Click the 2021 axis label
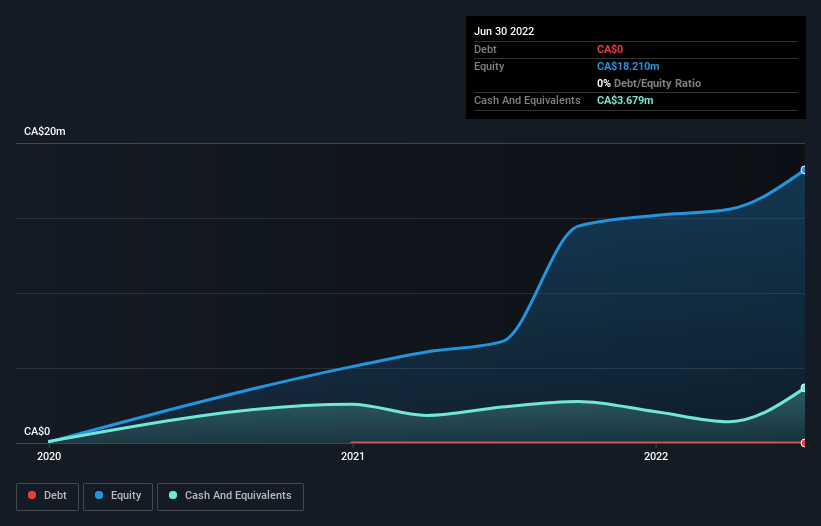Viewport: 821px width, 526px height. click(x=353, y=456)
